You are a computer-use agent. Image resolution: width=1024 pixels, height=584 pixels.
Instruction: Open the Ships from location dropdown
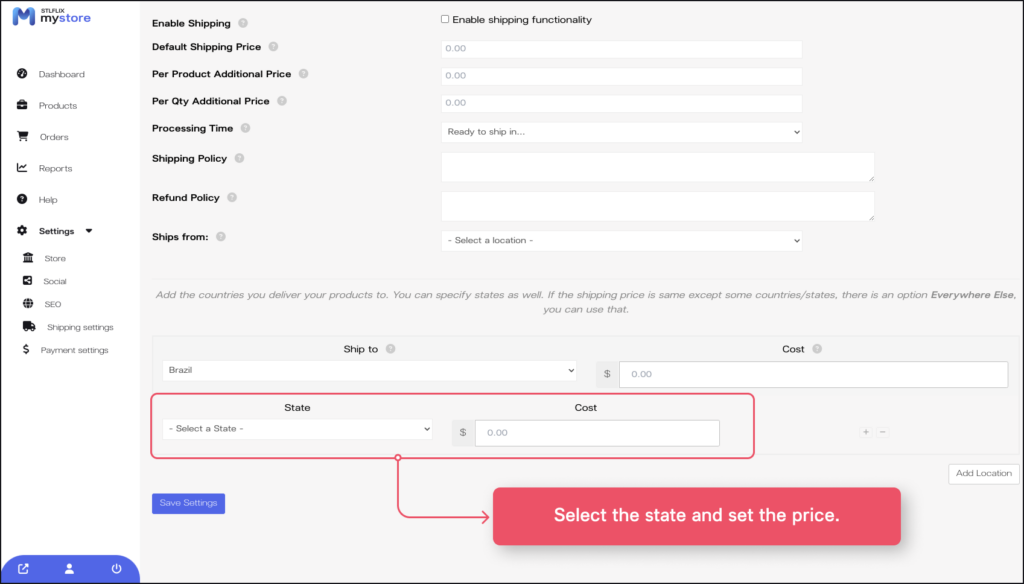click(x=621, y=241)
